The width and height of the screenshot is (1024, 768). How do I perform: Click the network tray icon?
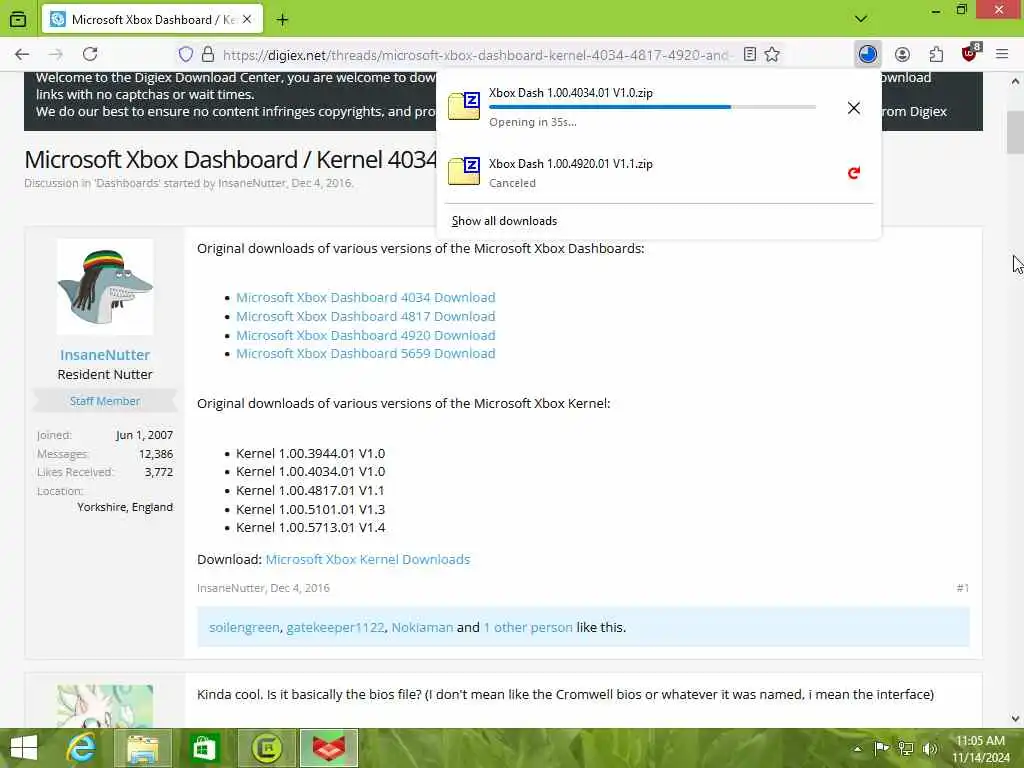pos(905,748)
